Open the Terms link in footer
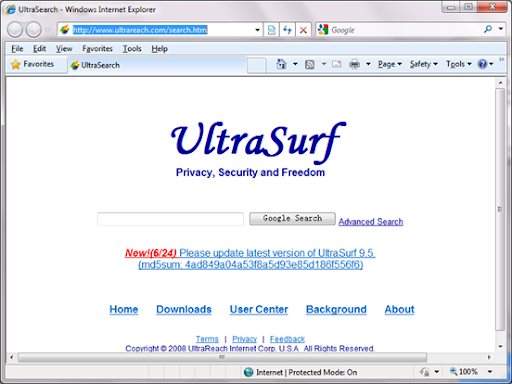Viewport: 512px width, 384px height. [207, 339]
